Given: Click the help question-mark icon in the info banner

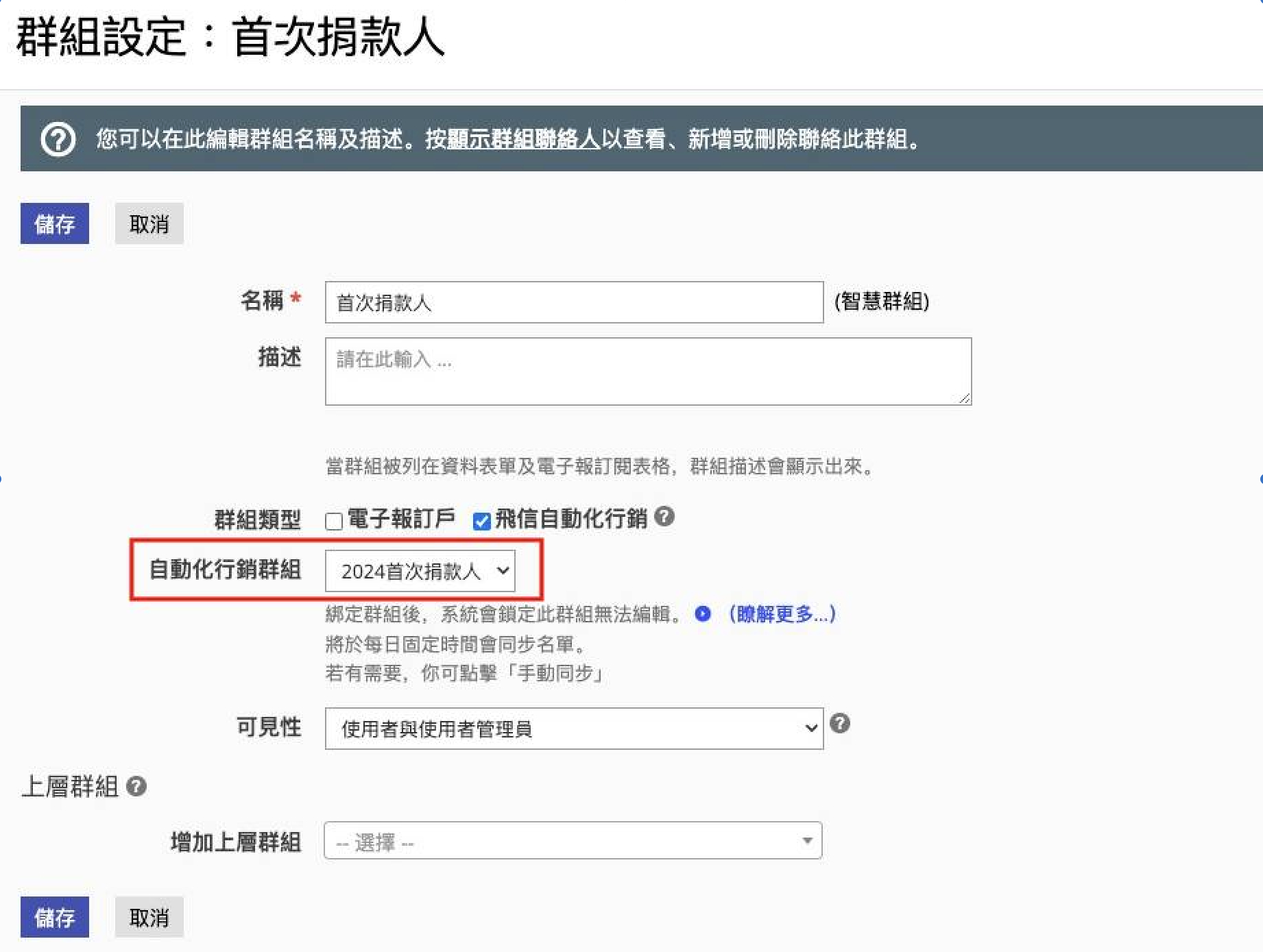Looking at the screenshot, I should 58,140.
